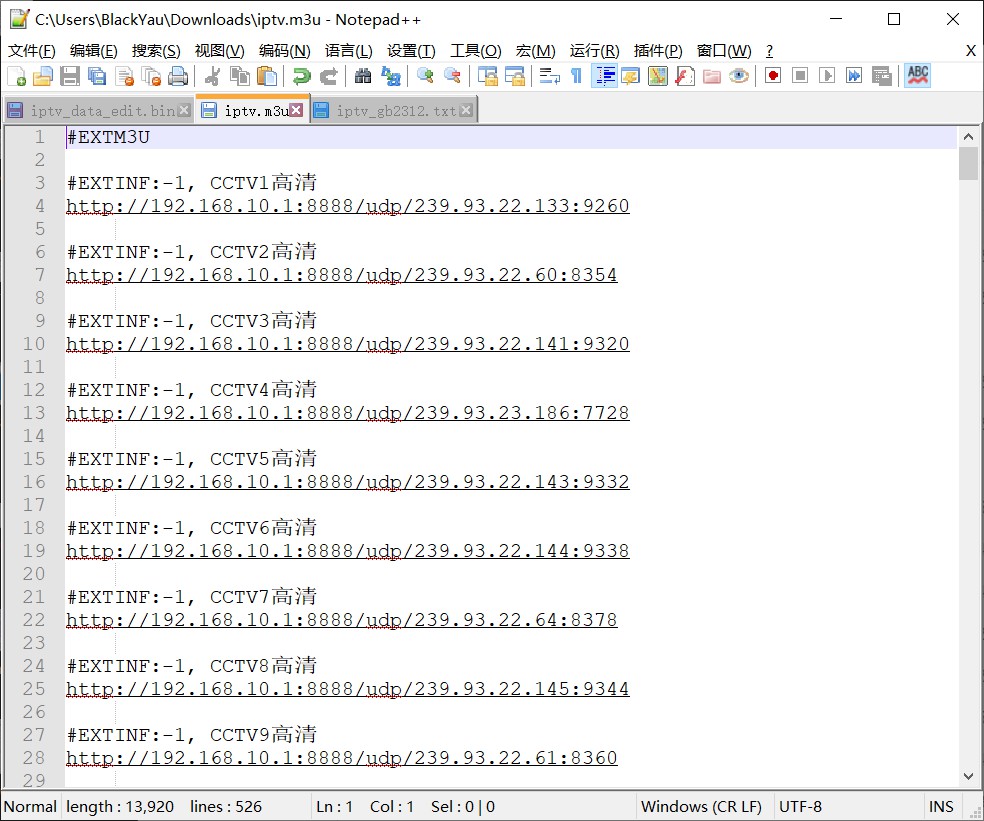Viewport: 984px width, 821px height.
Task: Open the URL ending 141:9320 on line 10
Action: coord(348,344)
